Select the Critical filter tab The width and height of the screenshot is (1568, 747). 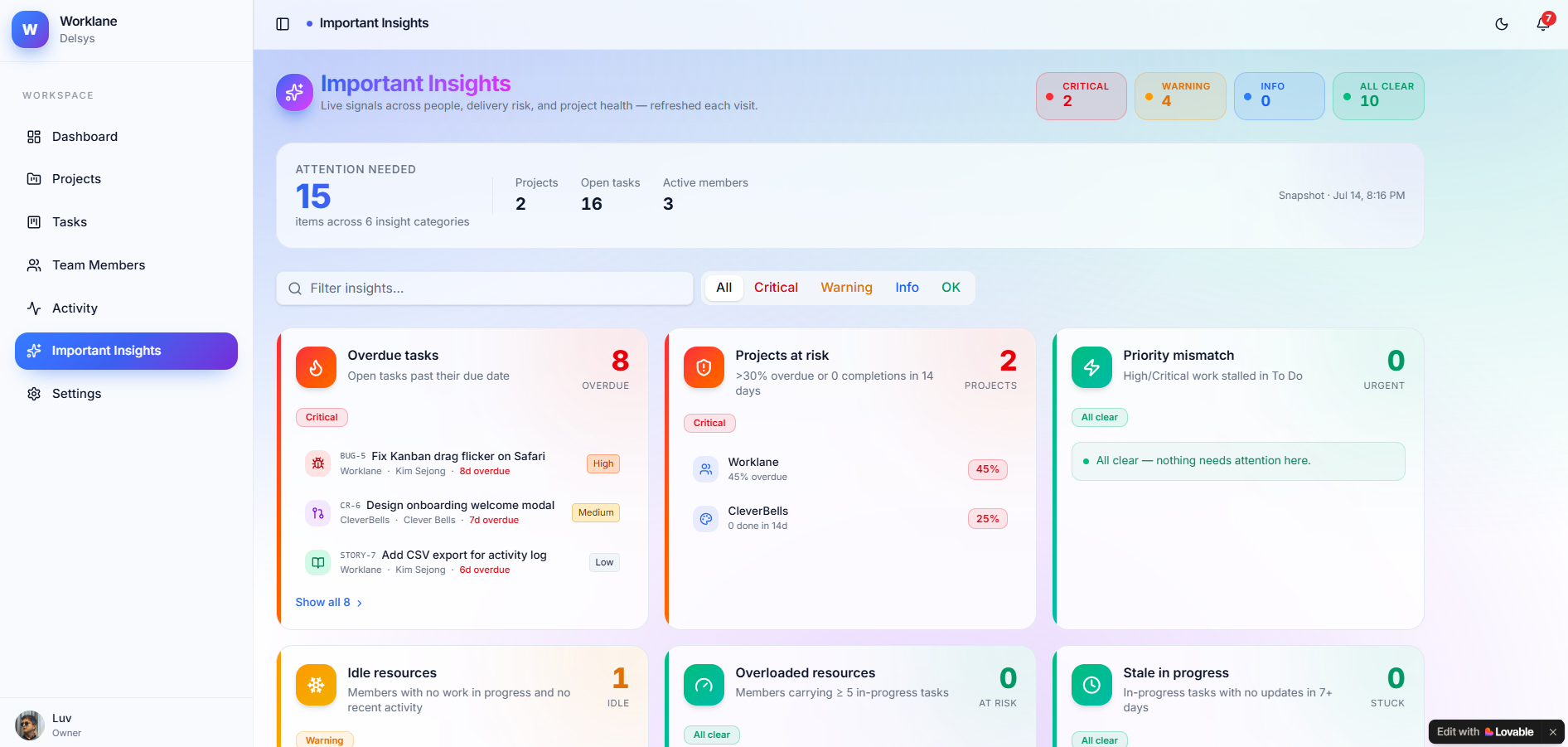point(776,288)
